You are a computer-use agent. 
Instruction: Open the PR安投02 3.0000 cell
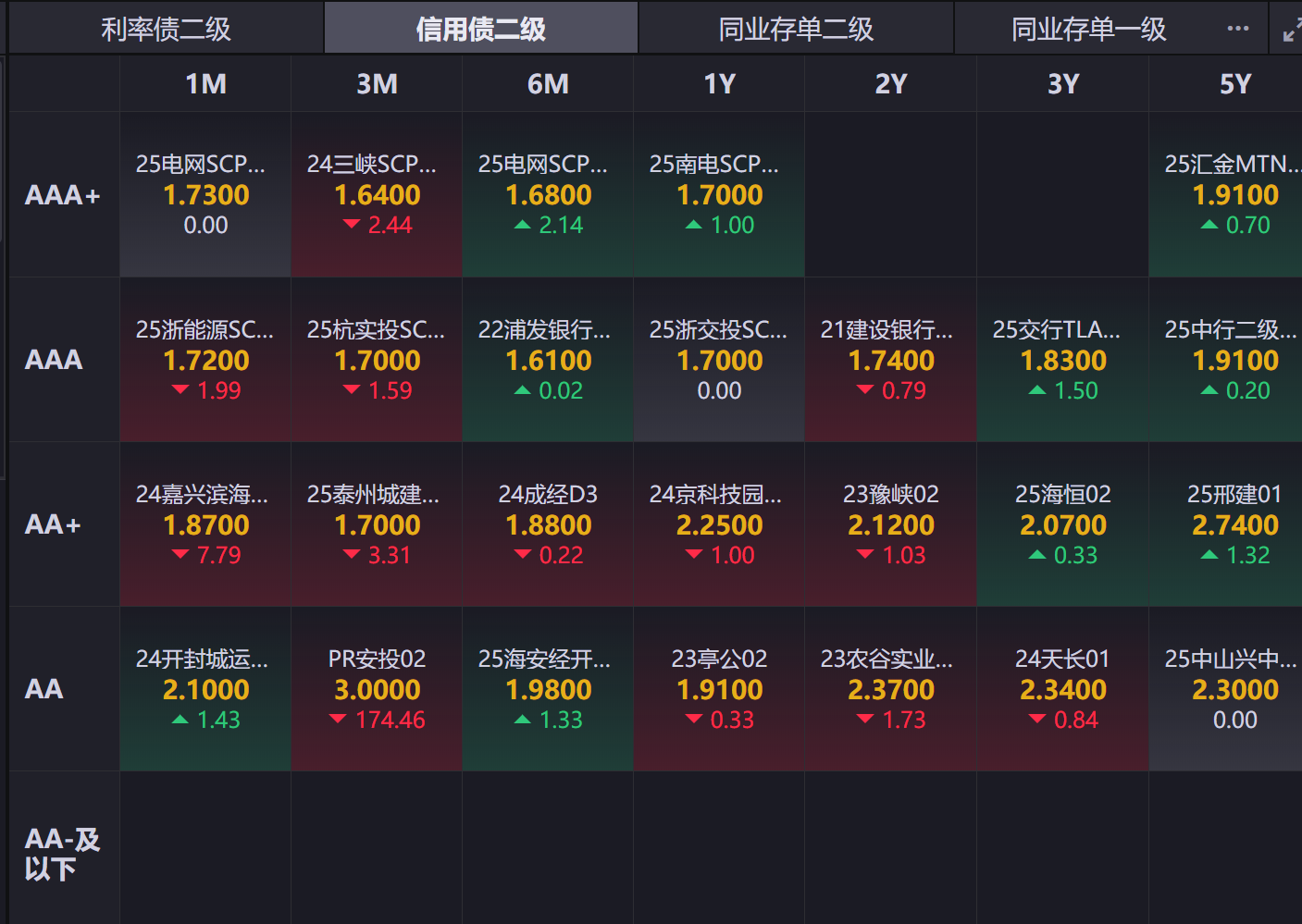click(x=377, y=689)
